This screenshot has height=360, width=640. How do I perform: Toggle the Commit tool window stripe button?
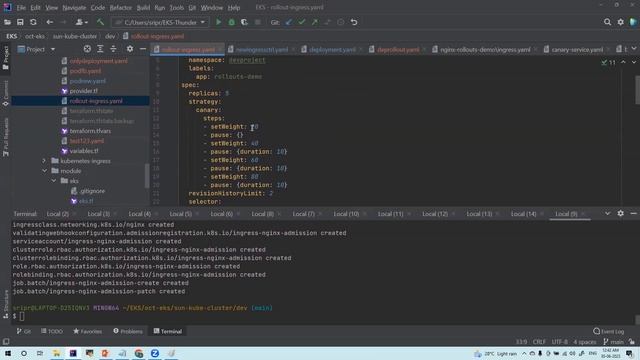6,94
